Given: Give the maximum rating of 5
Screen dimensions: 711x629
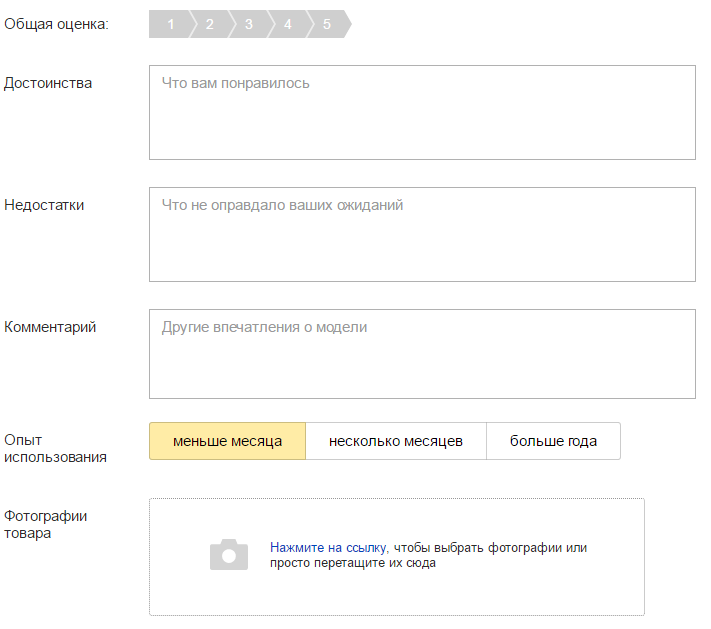Looking at the screenshot, I should pyautogui.click(x=327, y=24).
